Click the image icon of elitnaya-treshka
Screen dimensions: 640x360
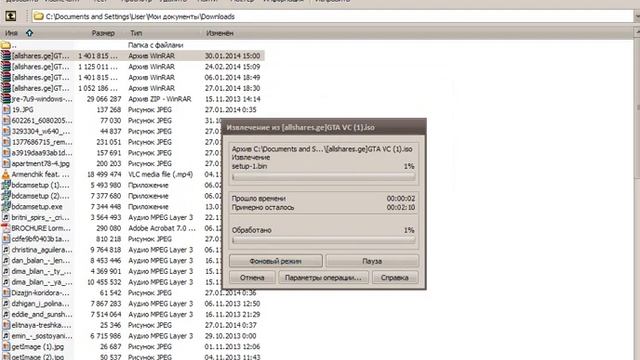tap(6, 325)
